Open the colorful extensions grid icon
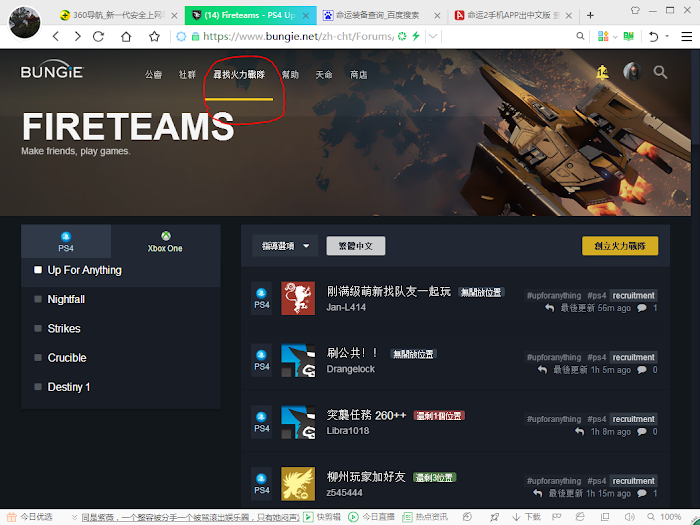The width and height of the screenshot is (700, 525). point(603,36)
